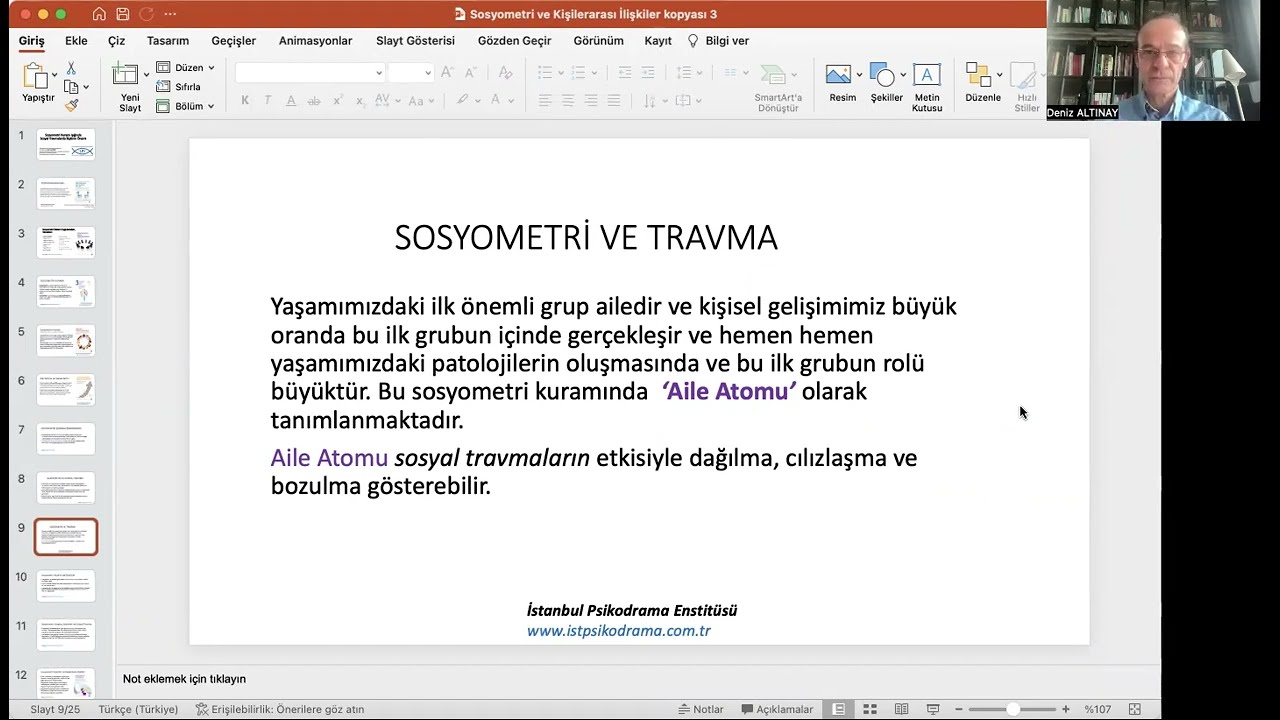Toggle Açıklamalar comments pane
This screenshot has height=720, width=1280.
click(x=777, y=709)
